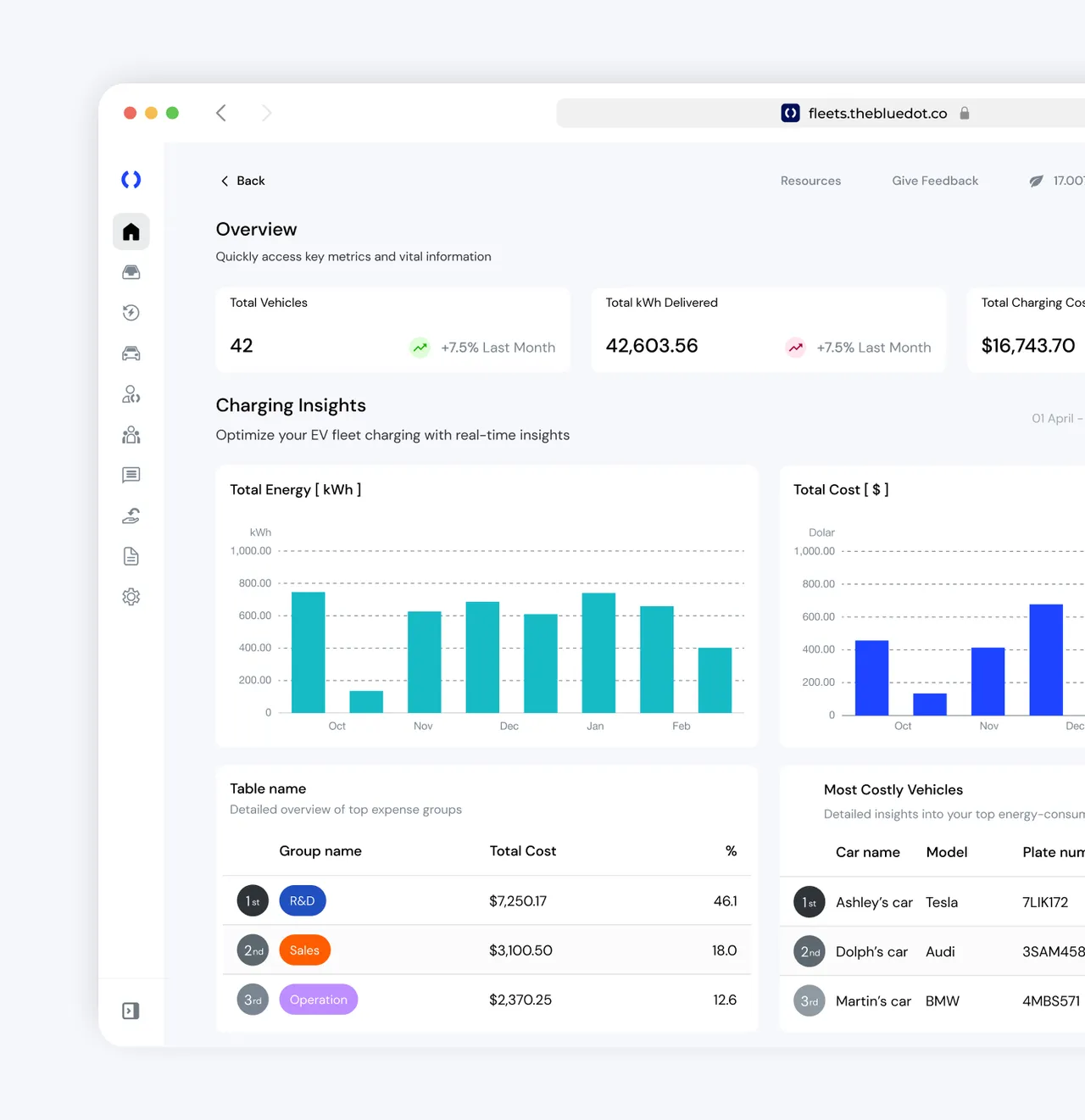
Task: Click $2,370.25 total cost cell
Action: point(520,1000)
